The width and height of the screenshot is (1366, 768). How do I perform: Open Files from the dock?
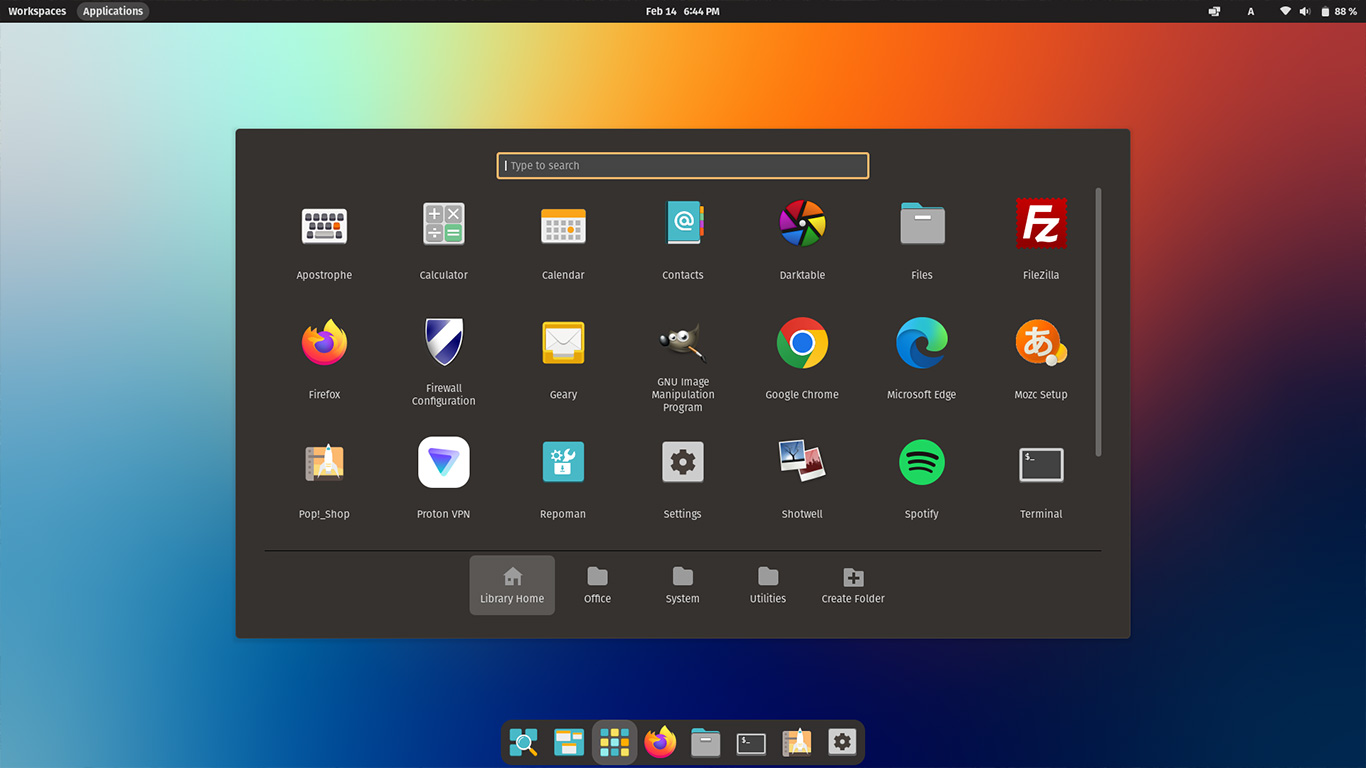coord(706,742)
